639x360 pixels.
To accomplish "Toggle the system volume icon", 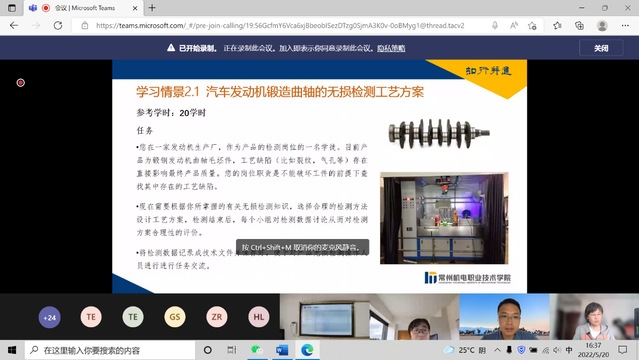I will pos(557,350).
